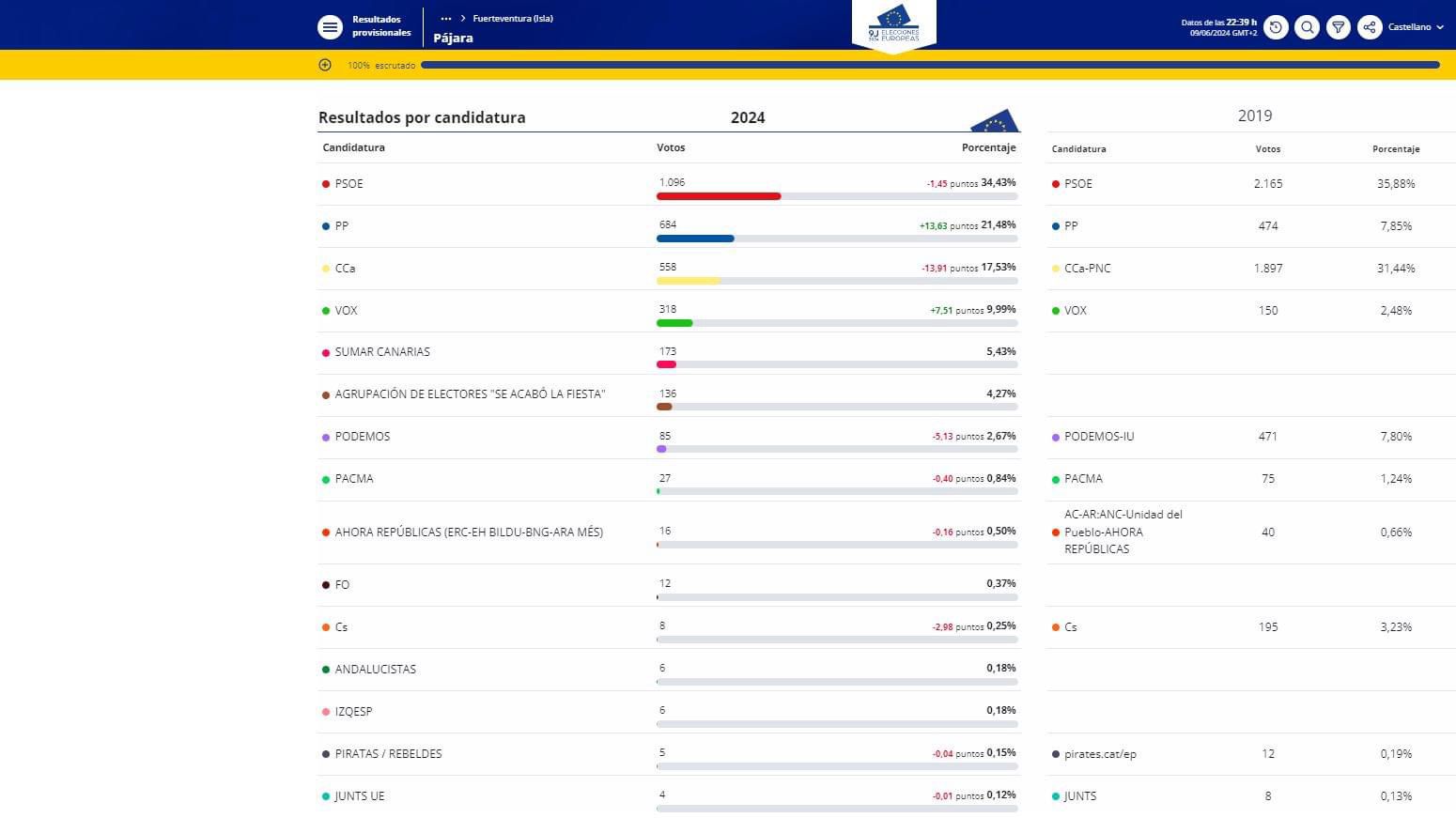Click PODEMOS-IU in 2019 list
1456x818 pixels.
point(1099,437)
